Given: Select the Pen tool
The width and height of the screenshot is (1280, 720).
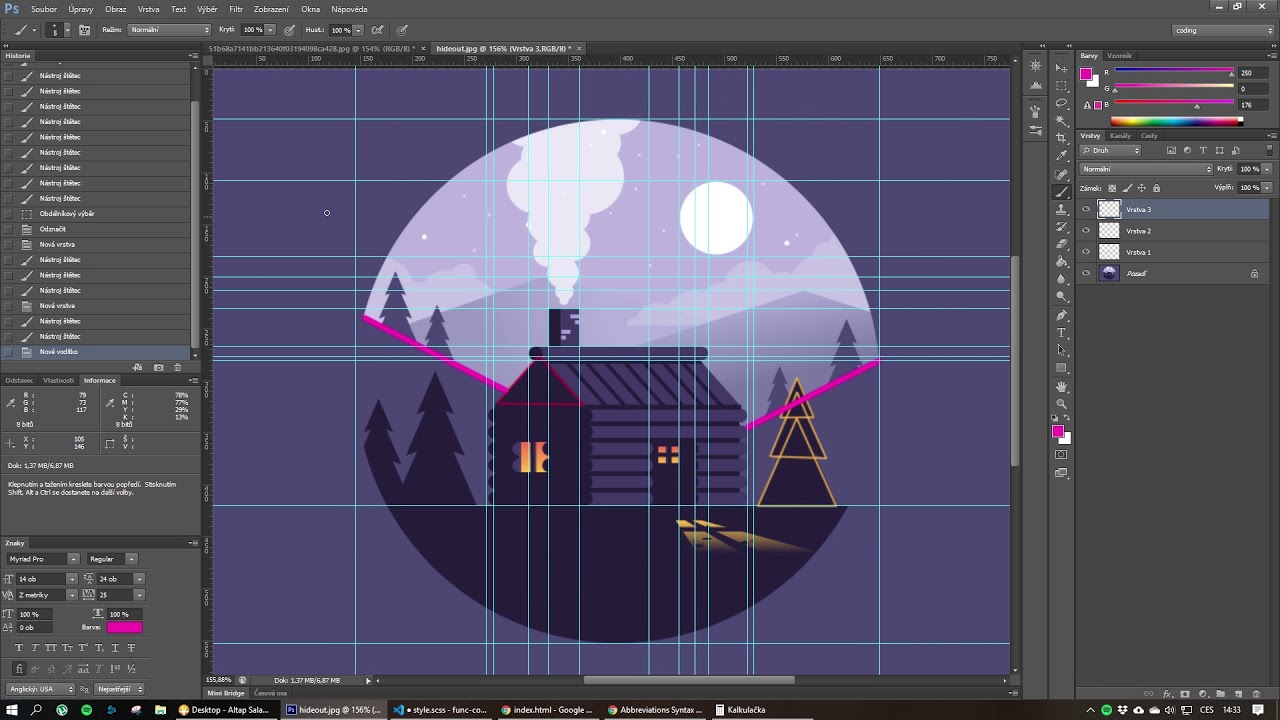Looking at the screenshot, I should 1061,315.
